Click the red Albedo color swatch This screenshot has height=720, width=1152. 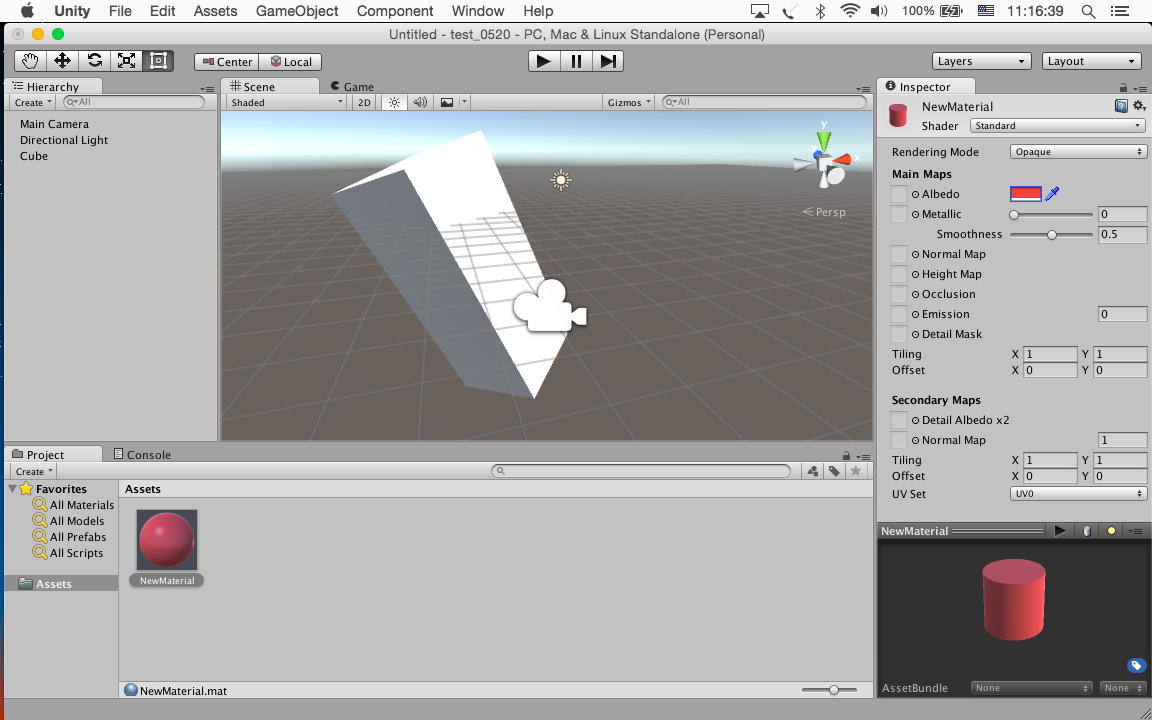pos(1025,194)
